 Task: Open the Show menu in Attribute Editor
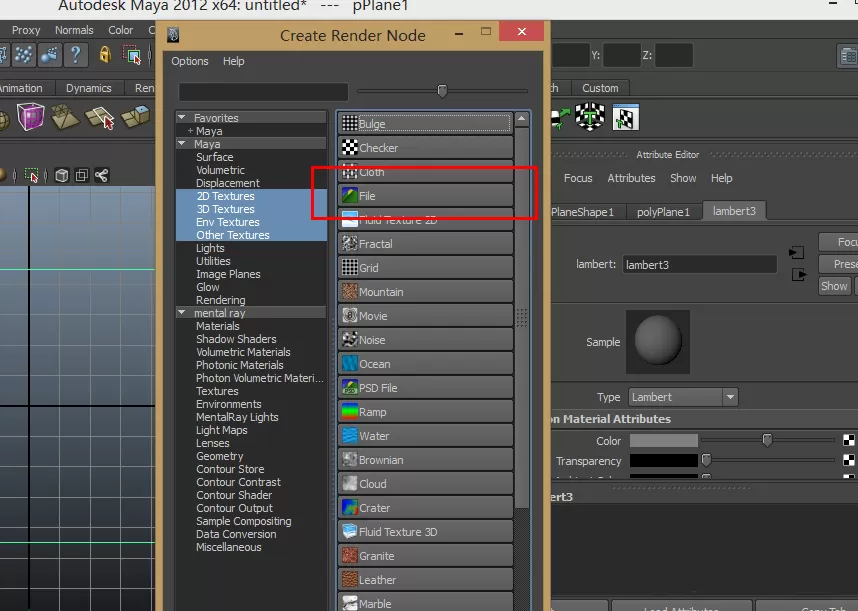pos(683,178)
